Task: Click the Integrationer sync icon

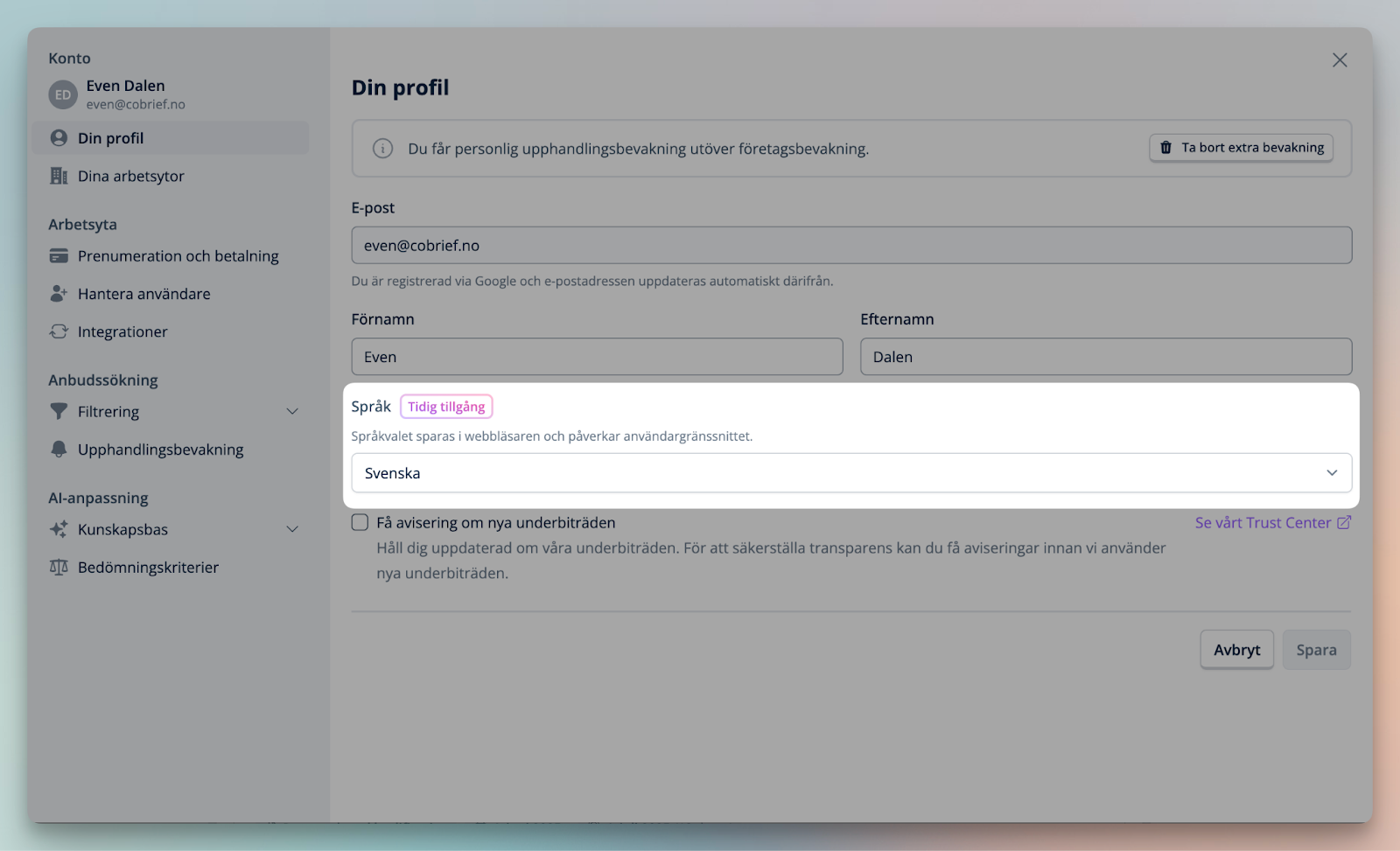Action: click(59, 331)
